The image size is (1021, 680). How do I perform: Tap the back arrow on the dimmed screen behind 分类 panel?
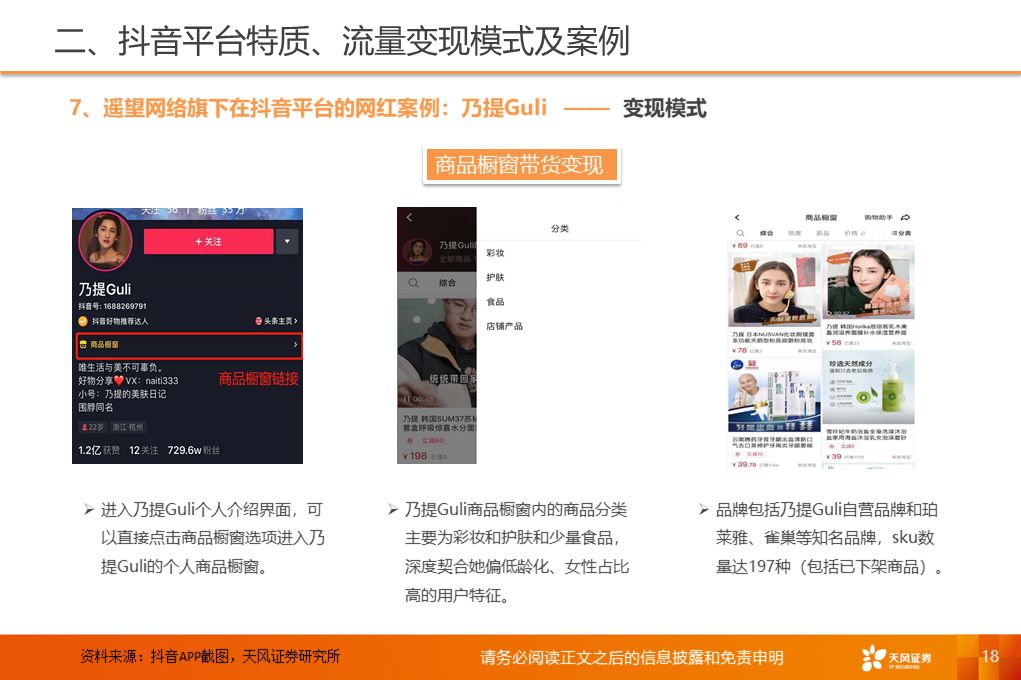pyautogui.click(x=409, y=218)
